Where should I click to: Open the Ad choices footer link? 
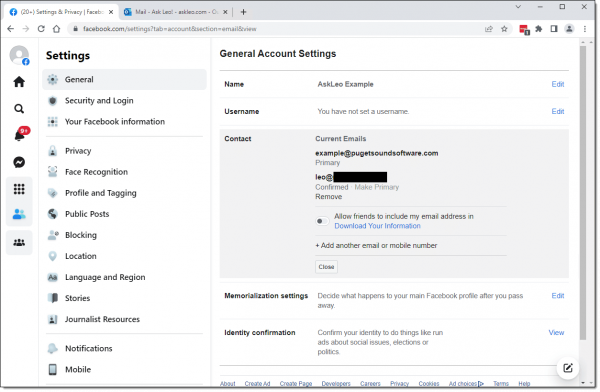click(x=466, y=383)
